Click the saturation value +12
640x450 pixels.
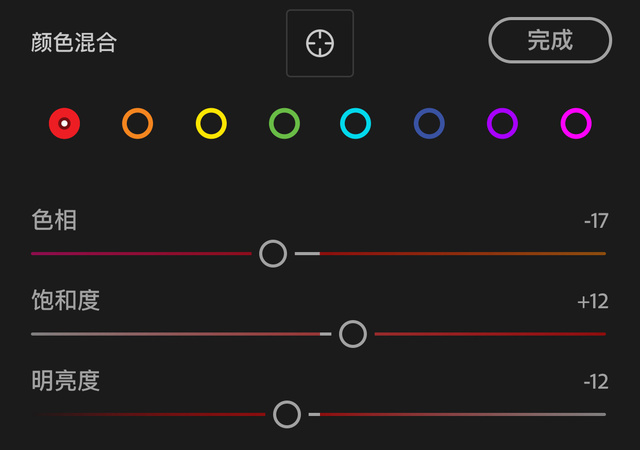[x=593, y=302]
